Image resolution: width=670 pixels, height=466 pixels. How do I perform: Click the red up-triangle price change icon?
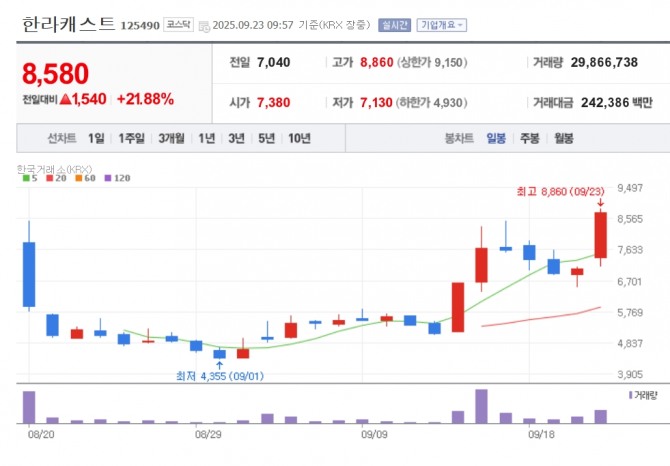click(x=66, y=99)
